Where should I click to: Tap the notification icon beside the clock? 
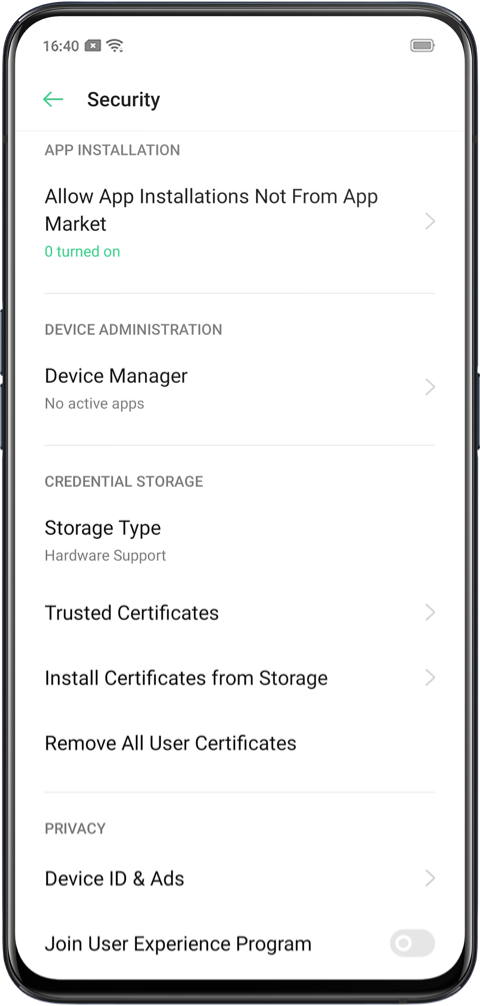(x=93, y=46)
